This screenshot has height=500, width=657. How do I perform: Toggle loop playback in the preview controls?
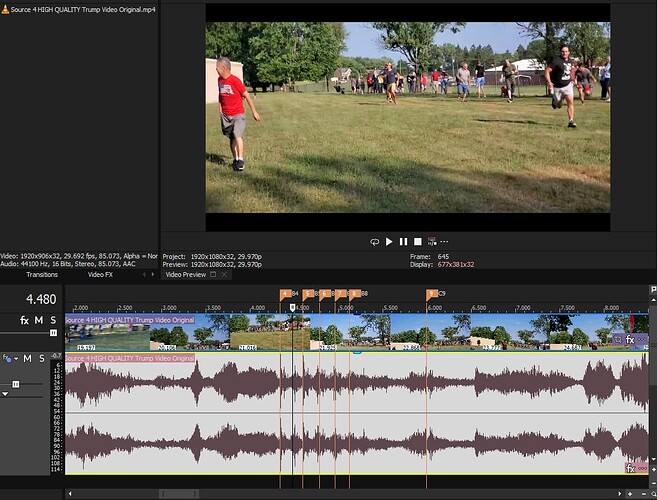(x=375, y=241)
